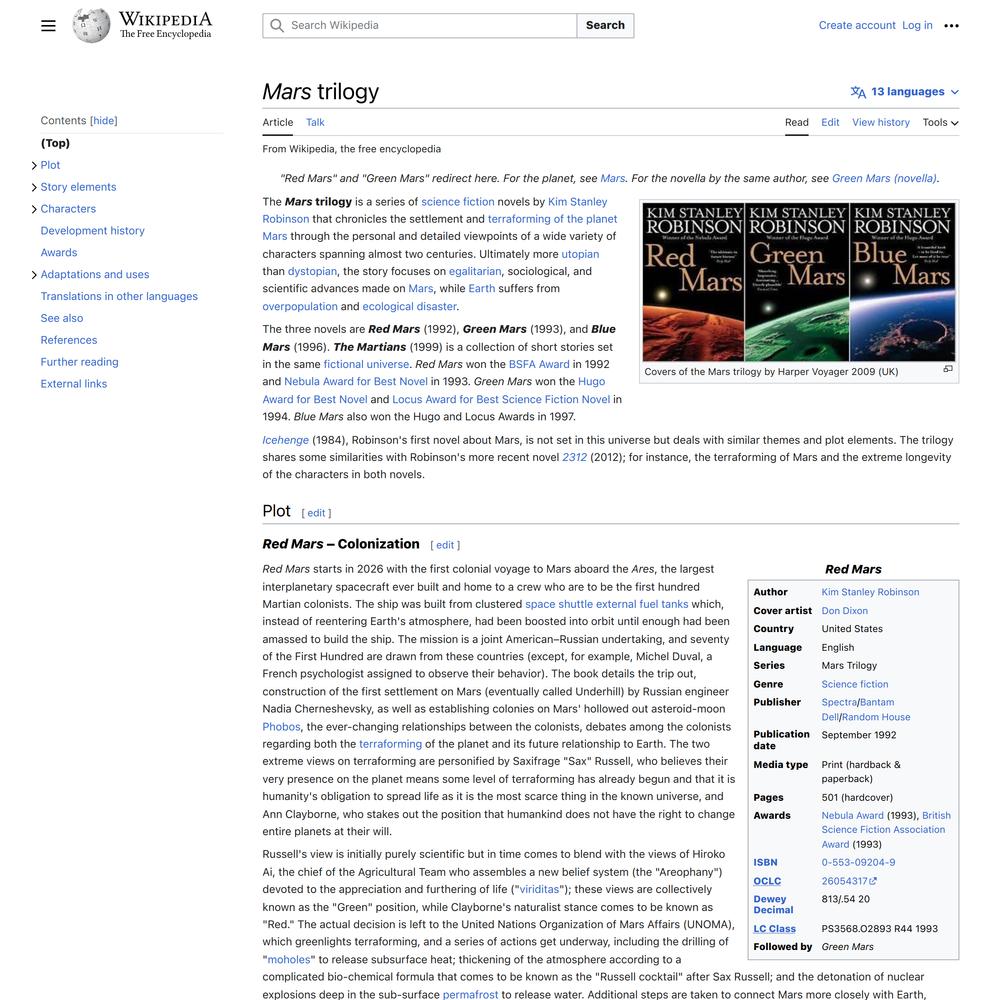Open the ISBN 0-553-09204-9 link
This screenshot has height=1000, width=1000.
[x=858, y=863]
